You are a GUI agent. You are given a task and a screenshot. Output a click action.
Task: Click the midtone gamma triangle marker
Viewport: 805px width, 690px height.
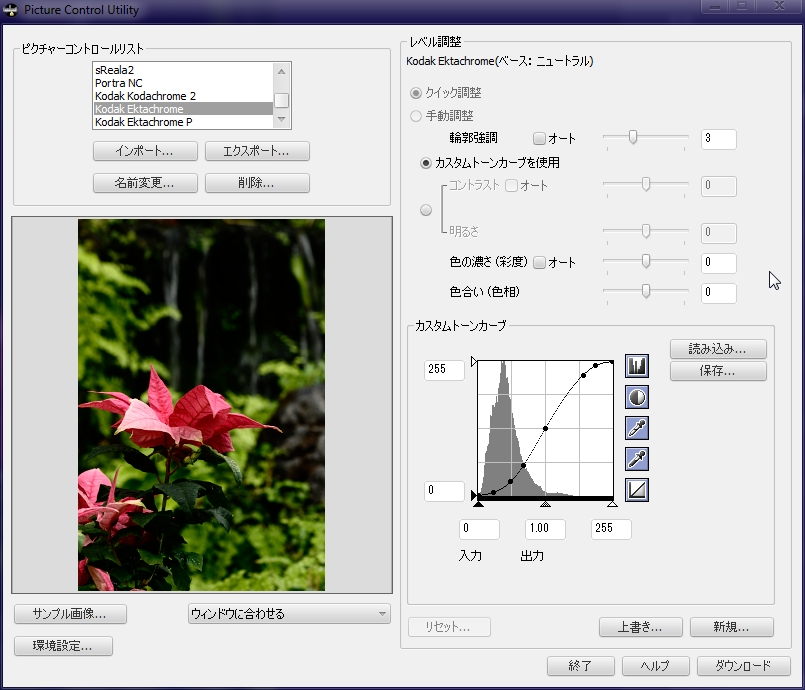545,505
